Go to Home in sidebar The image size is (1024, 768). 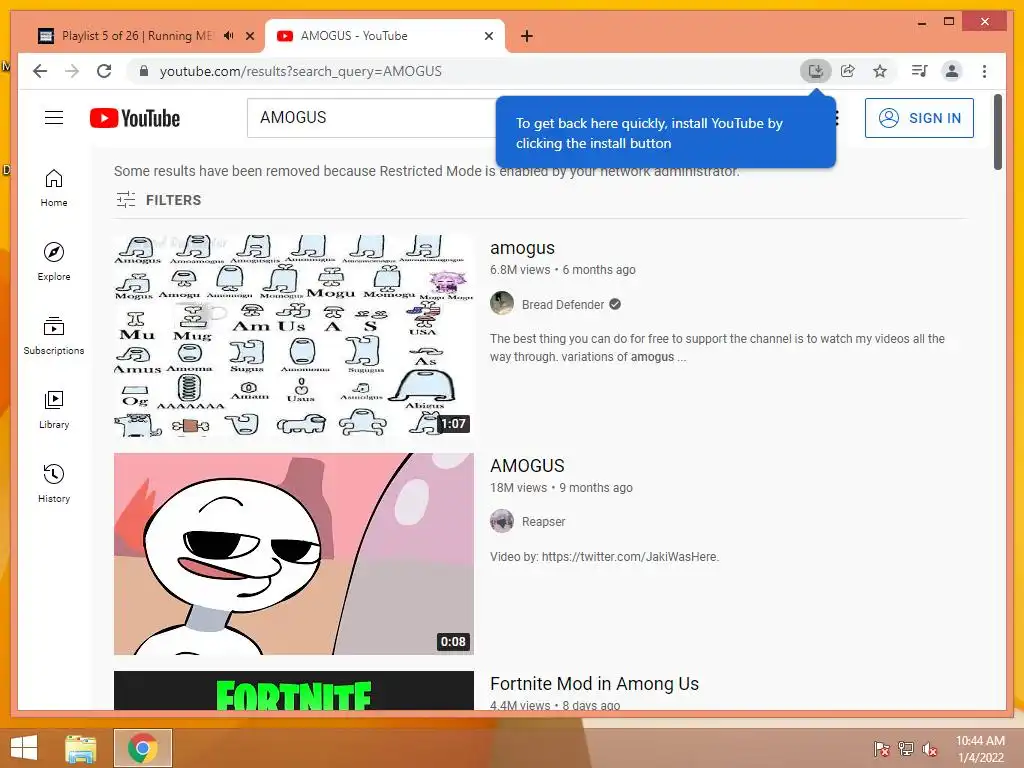pos(54,188)
